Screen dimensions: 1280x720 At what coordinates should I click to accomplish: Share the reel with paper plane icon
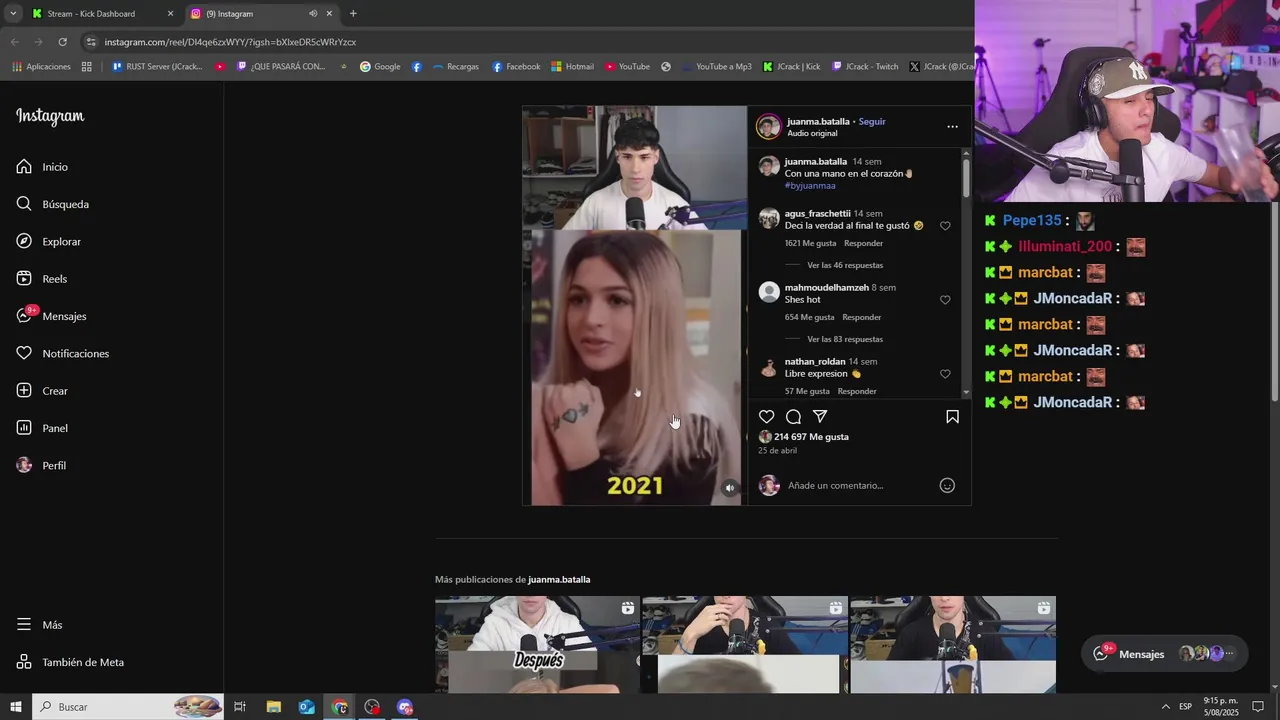820,417
